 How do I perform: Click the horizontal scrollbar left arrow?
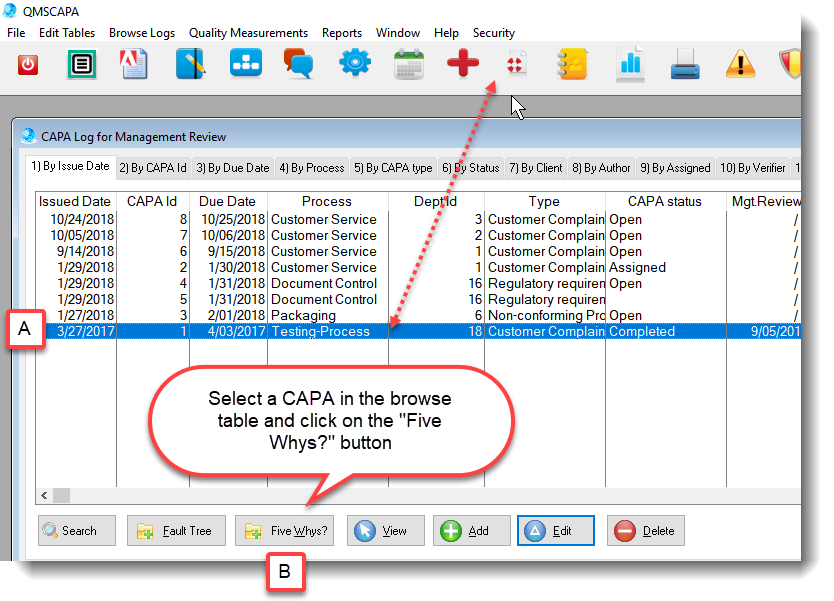click(44, 496)
